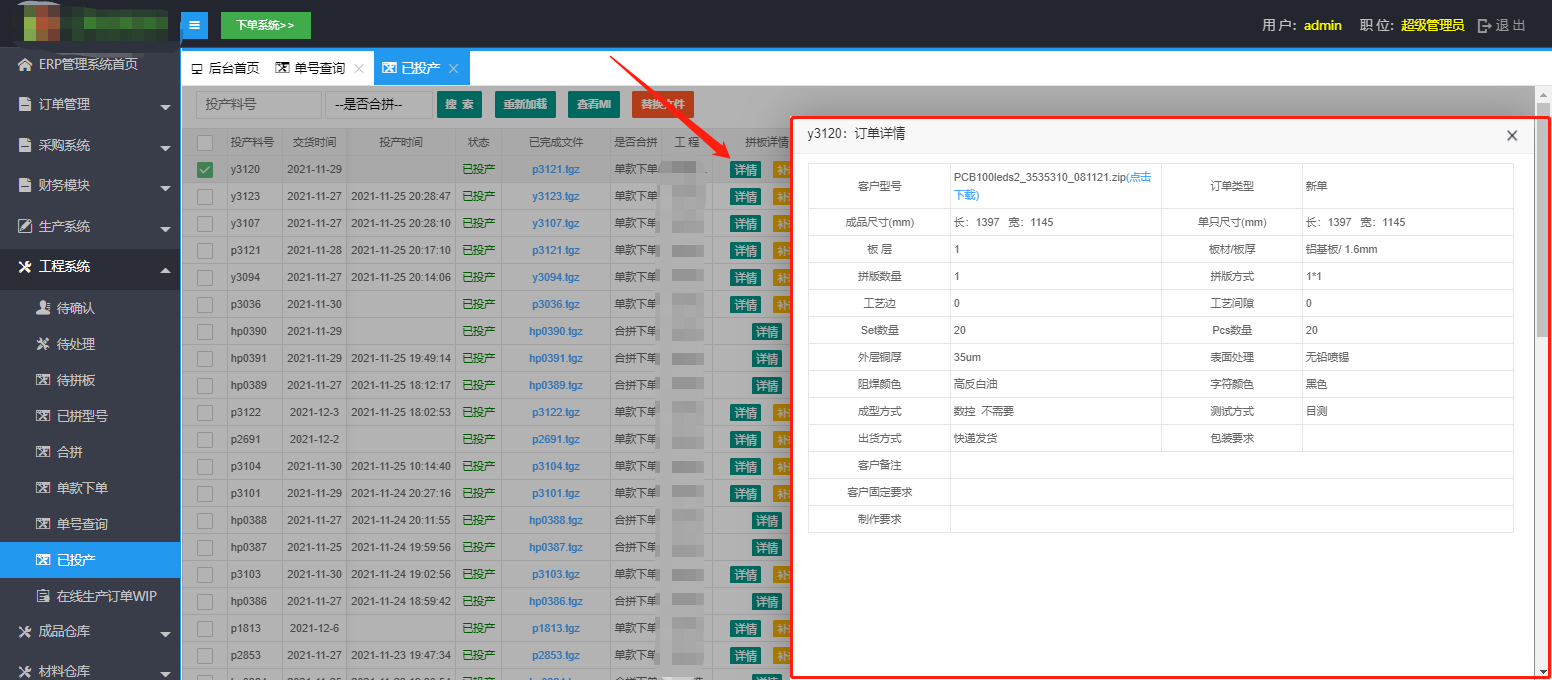Expand the 订单管理 sidebar menu
The width and height of the screenshot is (1552, 680).
pyautogui.click(x=90, y=105)
